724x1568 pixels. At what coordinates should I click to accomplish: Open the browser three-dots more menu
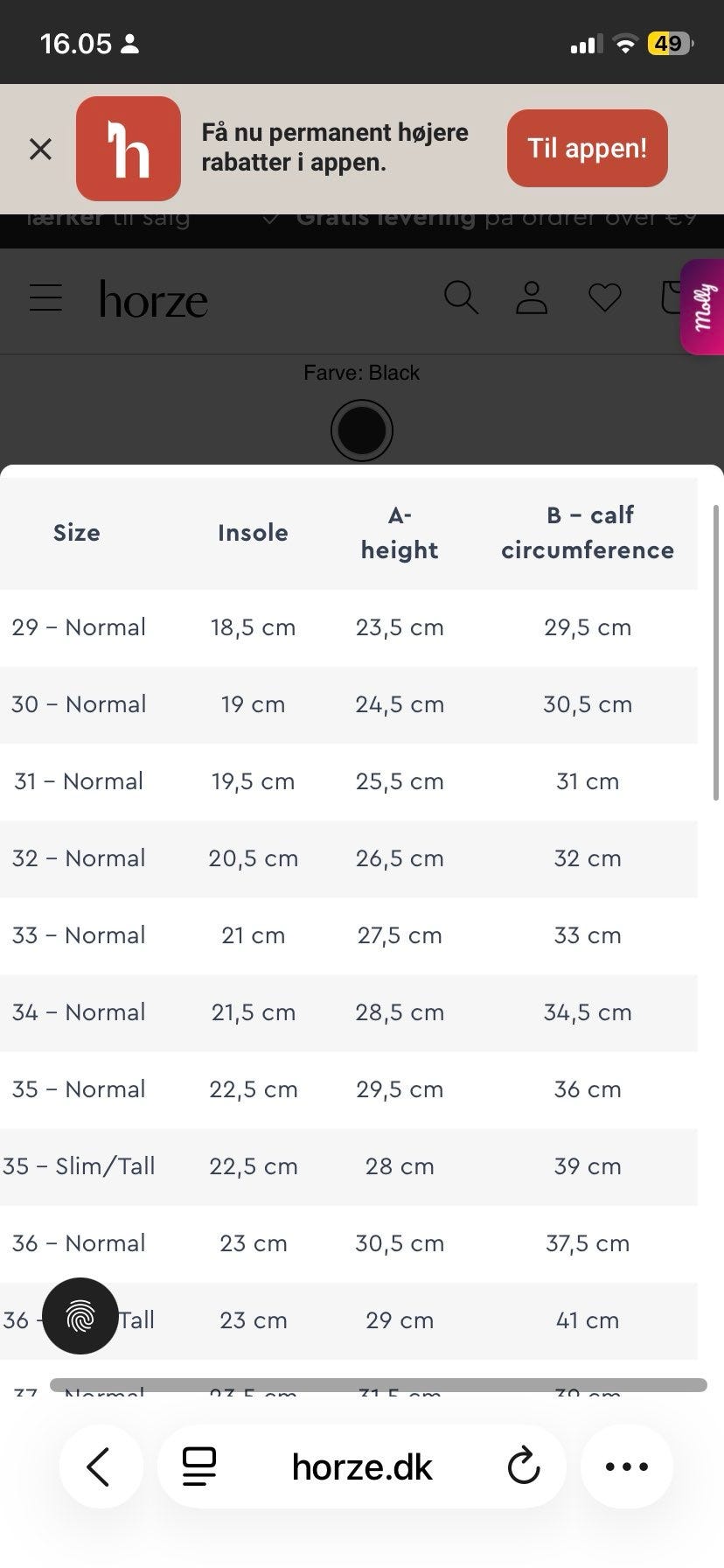click(x=627, y=1466)
